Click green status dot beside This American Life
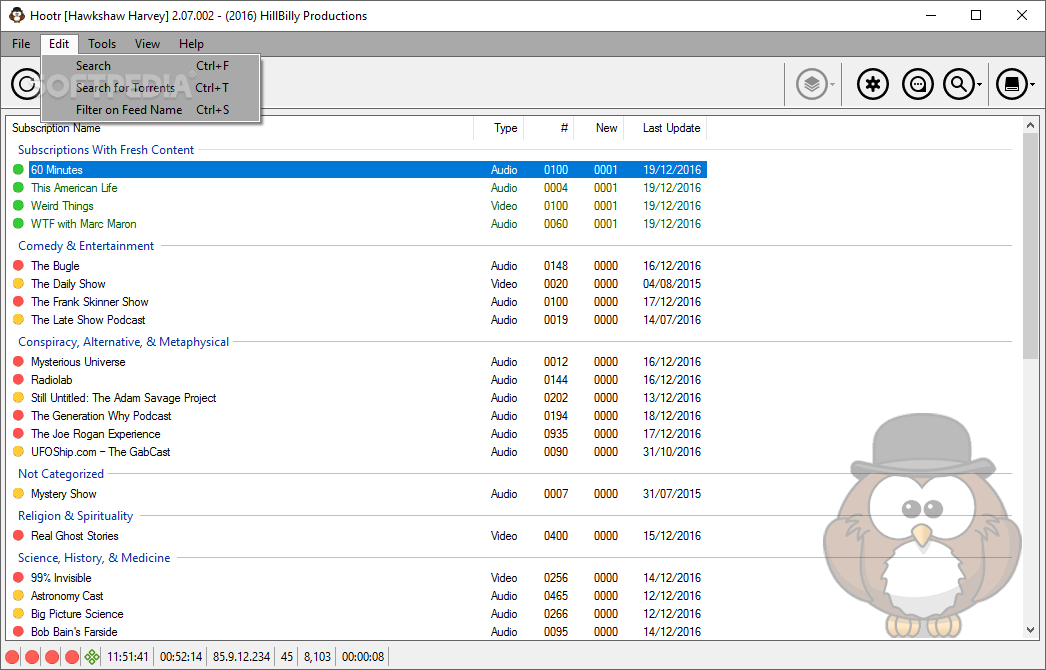Viewport: 1046px width, 670px height. [18, 188]
